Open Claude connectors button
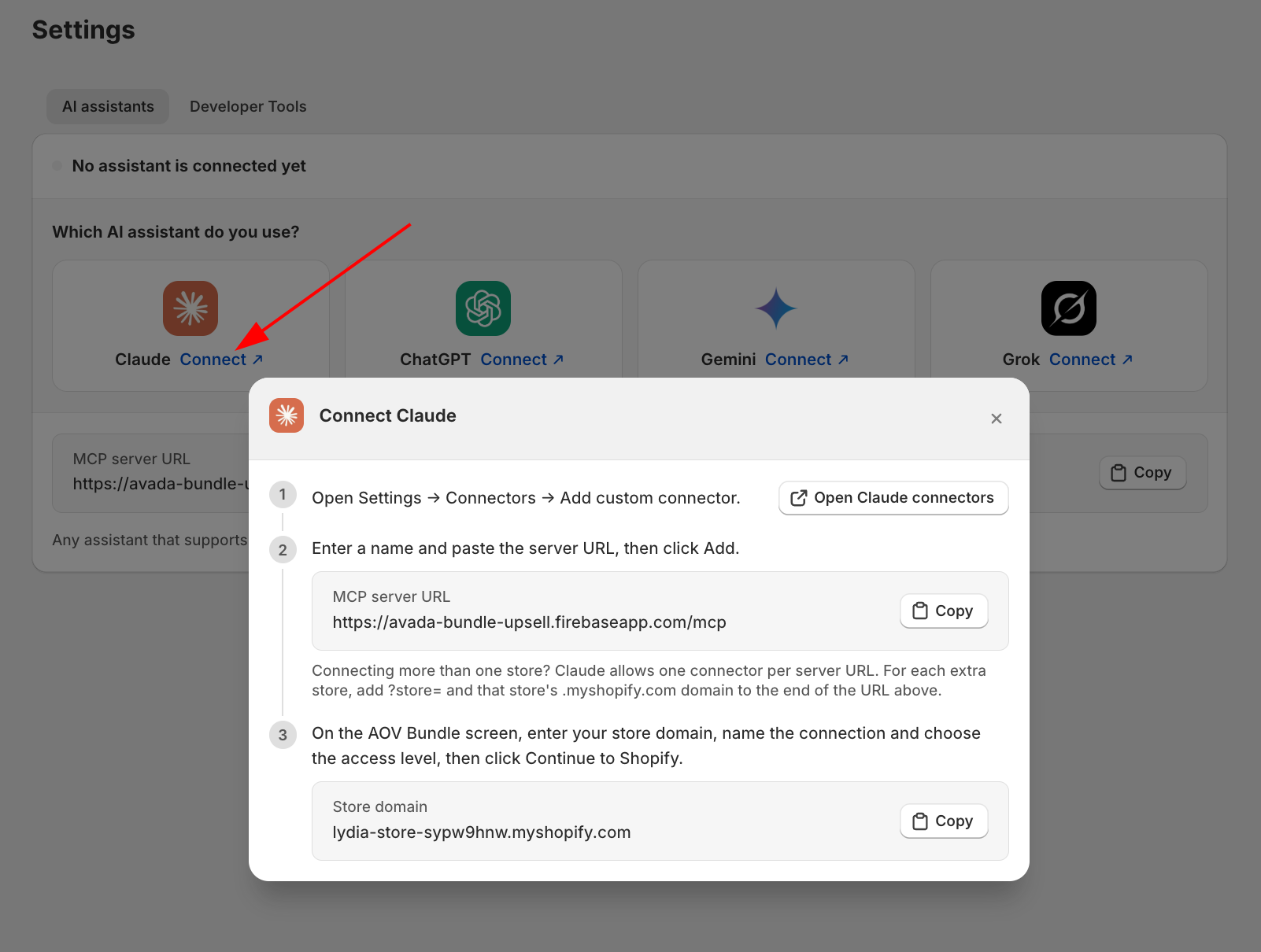The height and width of the screenshot is (952, 1261). [893, 498]
